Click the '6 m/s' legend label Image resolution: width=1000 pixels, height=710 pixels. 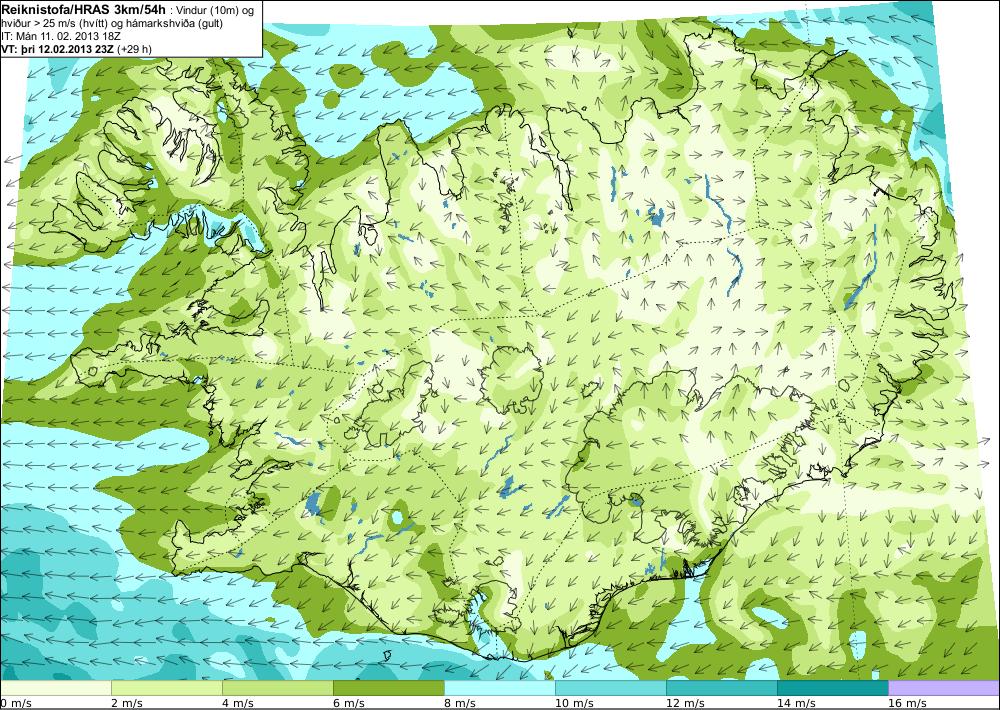349,703
